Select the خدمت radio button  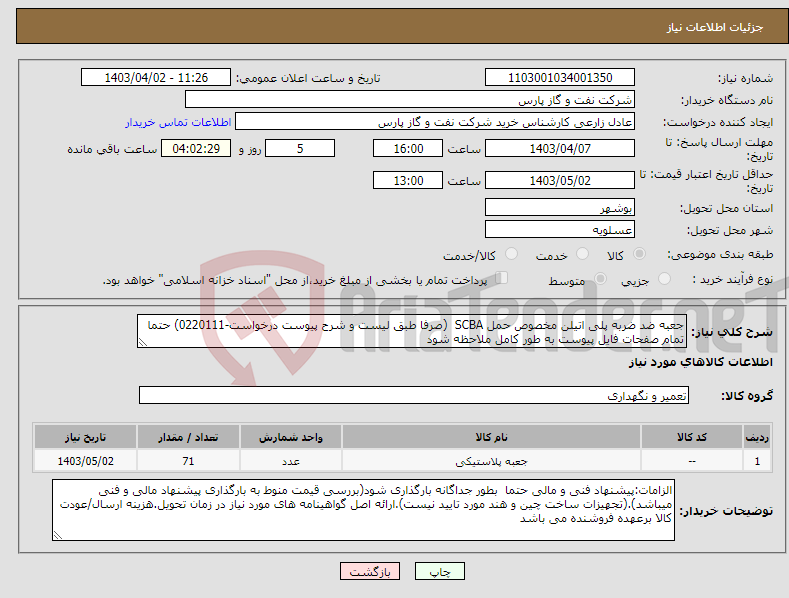[582, 254]
